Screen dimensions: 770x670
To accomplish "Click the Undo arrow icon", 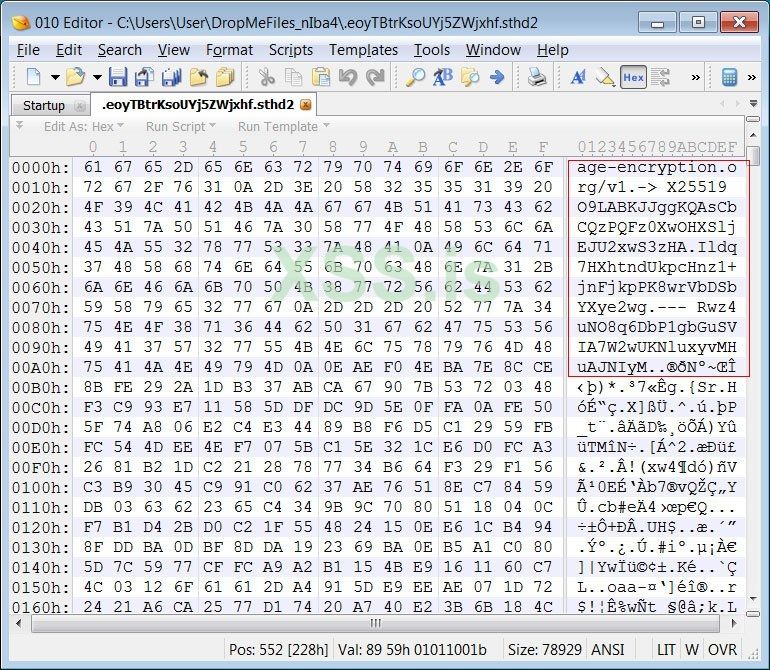I will click(348, 77).
